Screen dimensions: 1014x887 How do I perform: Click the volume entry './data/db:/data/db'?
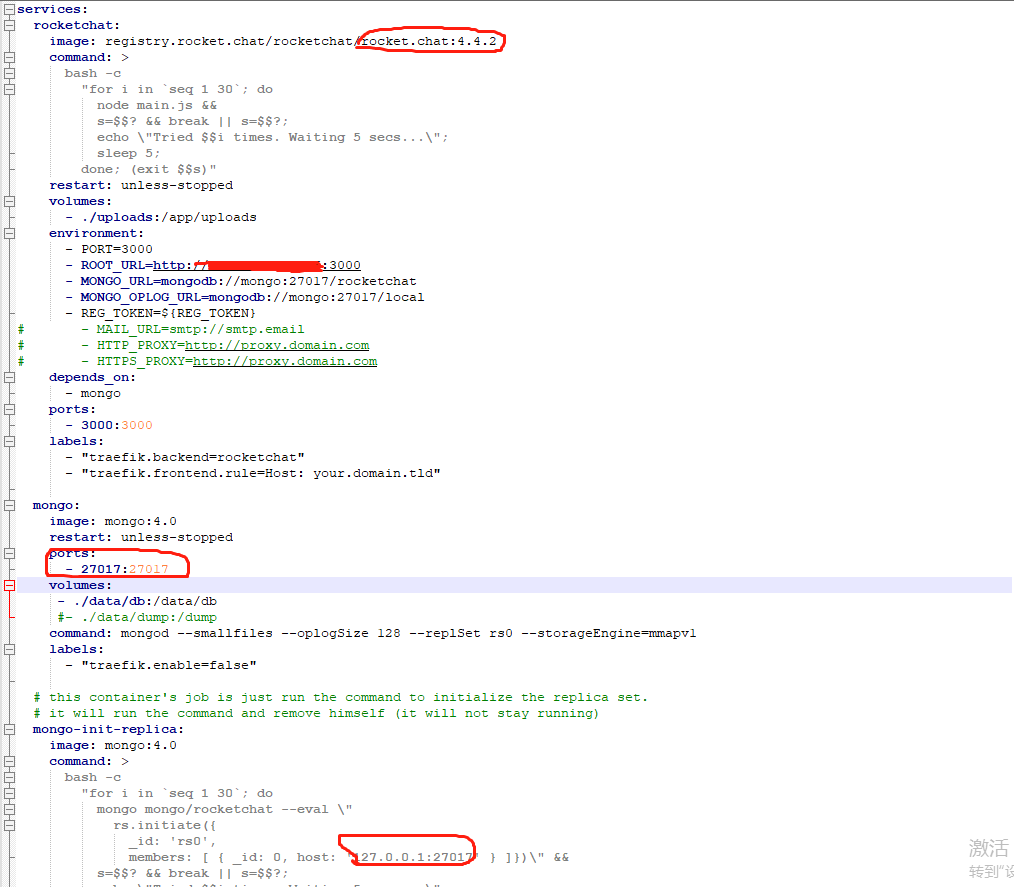[x=145, y=601]
